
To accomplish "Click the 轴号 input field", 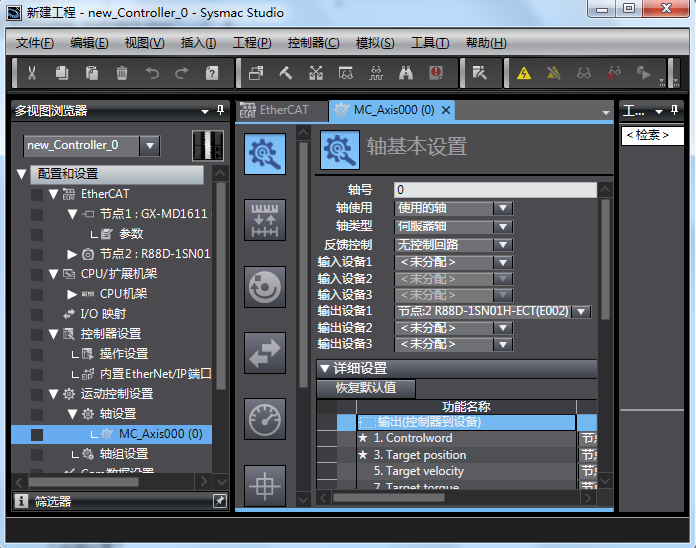I will point(495,190).
